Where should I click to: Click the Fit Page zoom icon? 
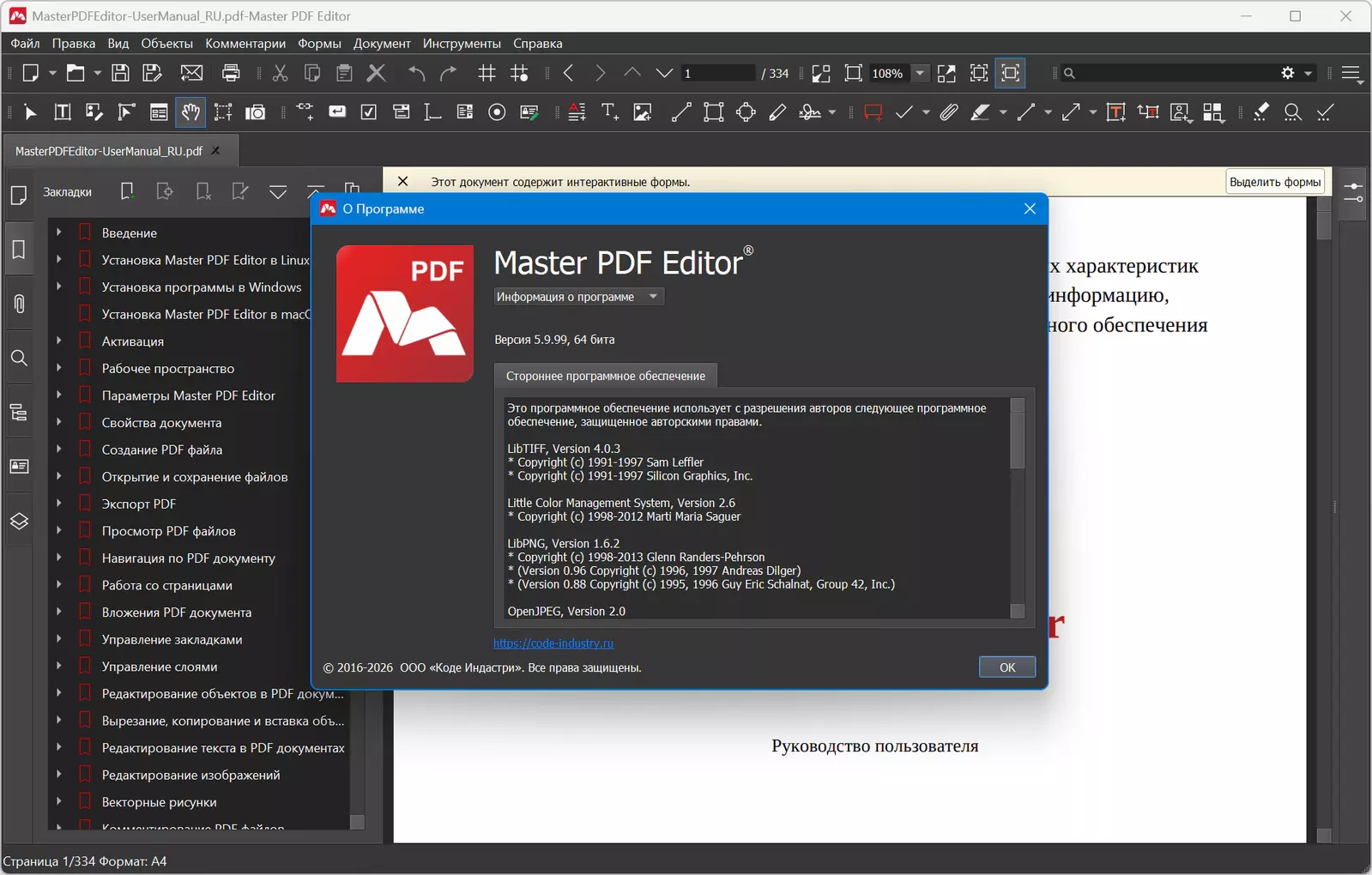[x=853, y=73]
